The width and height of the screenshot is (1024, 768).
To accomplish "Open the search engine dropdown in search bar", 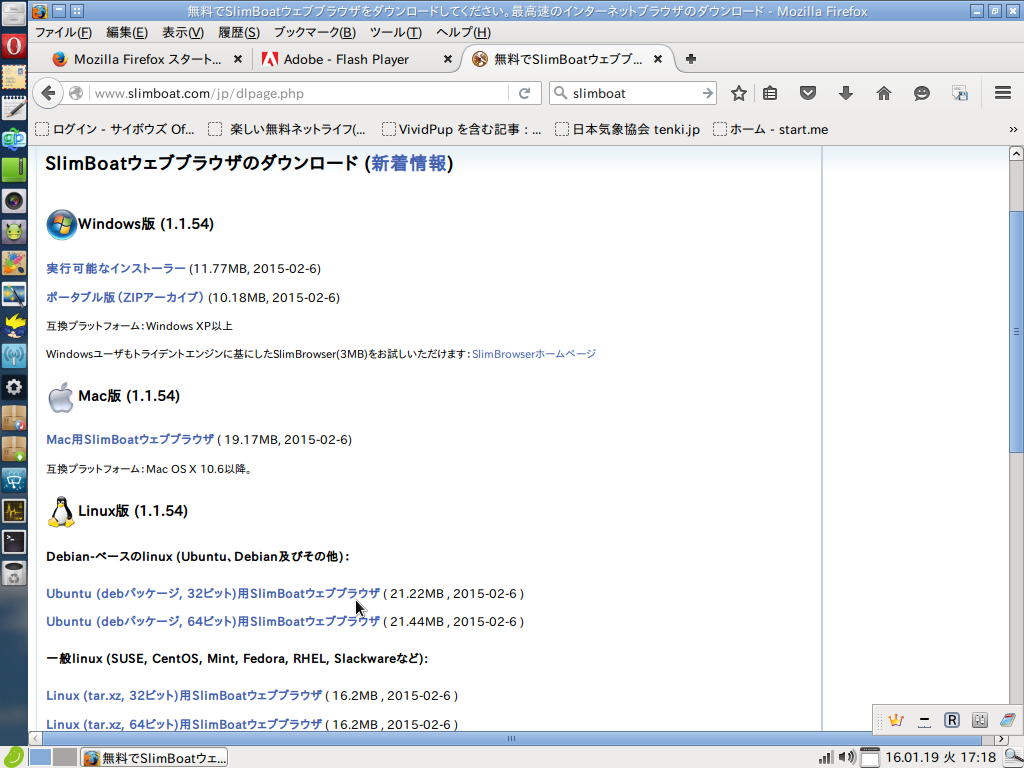I will (x=563, y=92).
